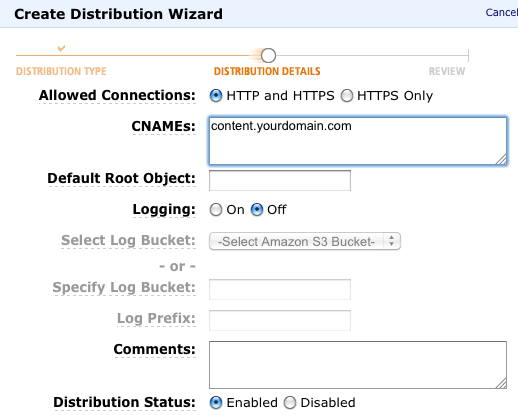
Task: Click the Select Log Bucket label
Action: coord(128,241)
